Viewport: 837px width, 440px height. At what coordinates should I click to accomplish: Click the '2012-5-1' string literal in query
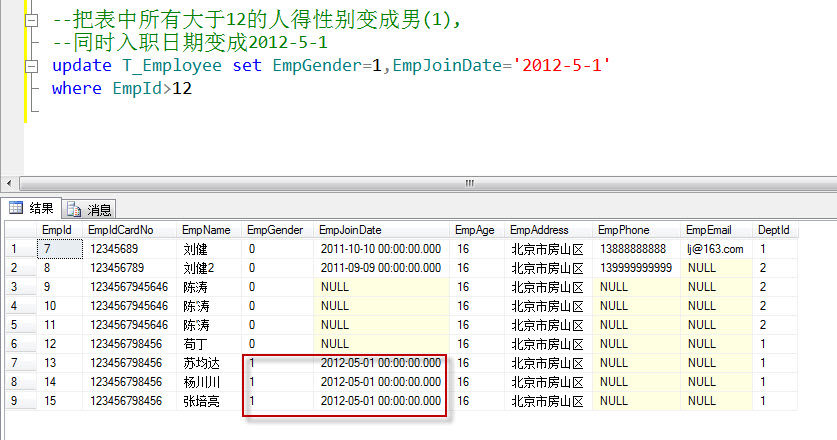(562, 65)
